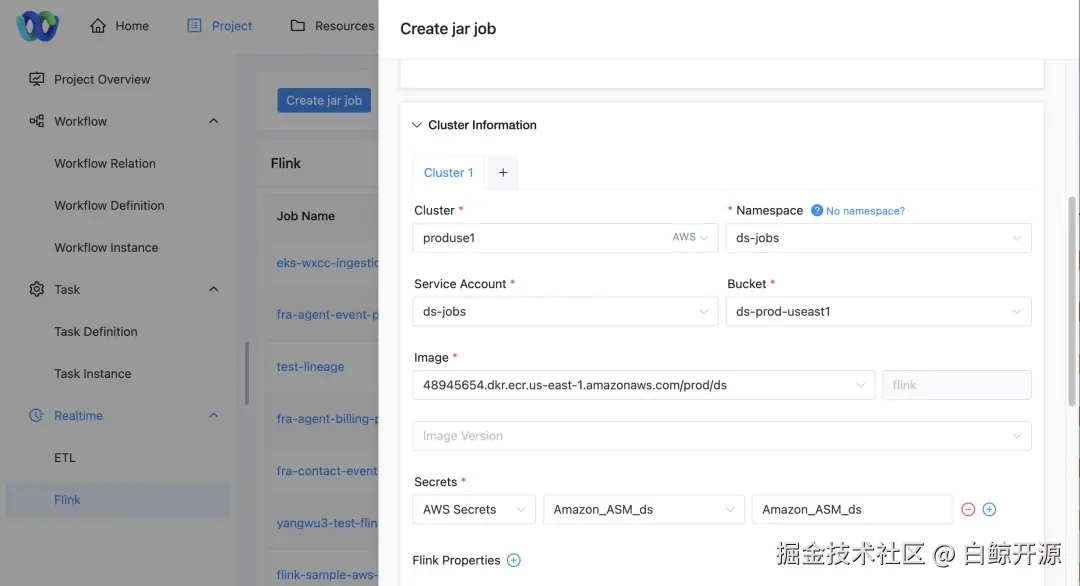Collapse the Task sidebar group
Viewport: 1080px width, 586px height.
tap(214, 289)
